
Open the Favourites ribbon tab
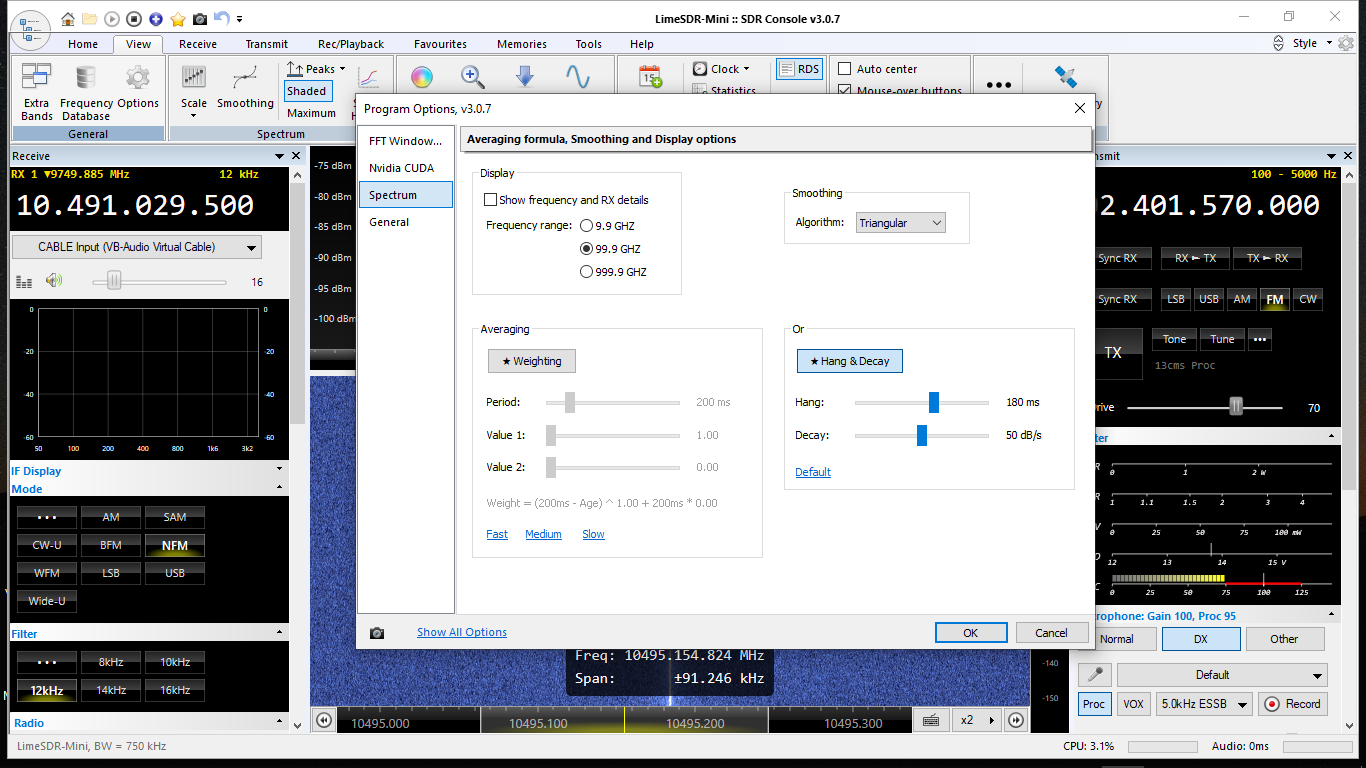[x=440, y=44]
